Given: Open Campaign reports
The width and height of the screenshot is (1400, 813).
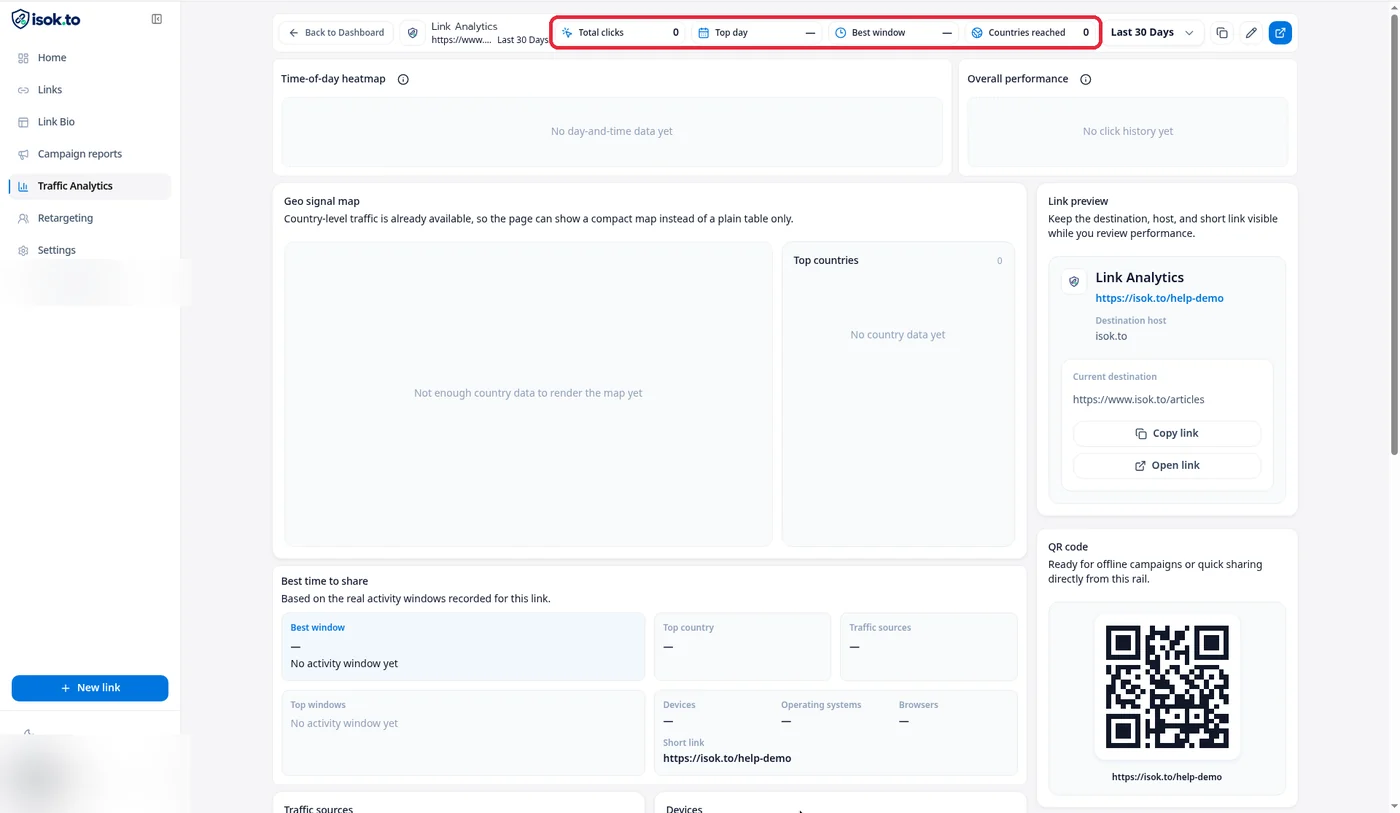Looking at the screenshot, I should 90,154.
